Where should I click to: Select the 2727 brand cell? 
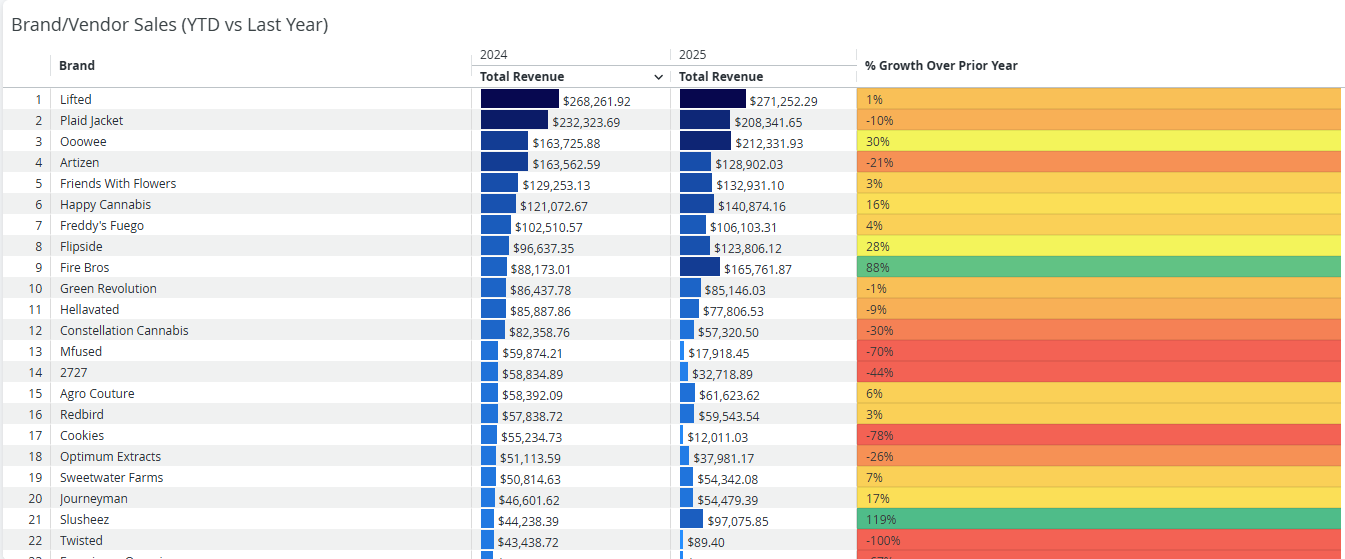point(260,372)
